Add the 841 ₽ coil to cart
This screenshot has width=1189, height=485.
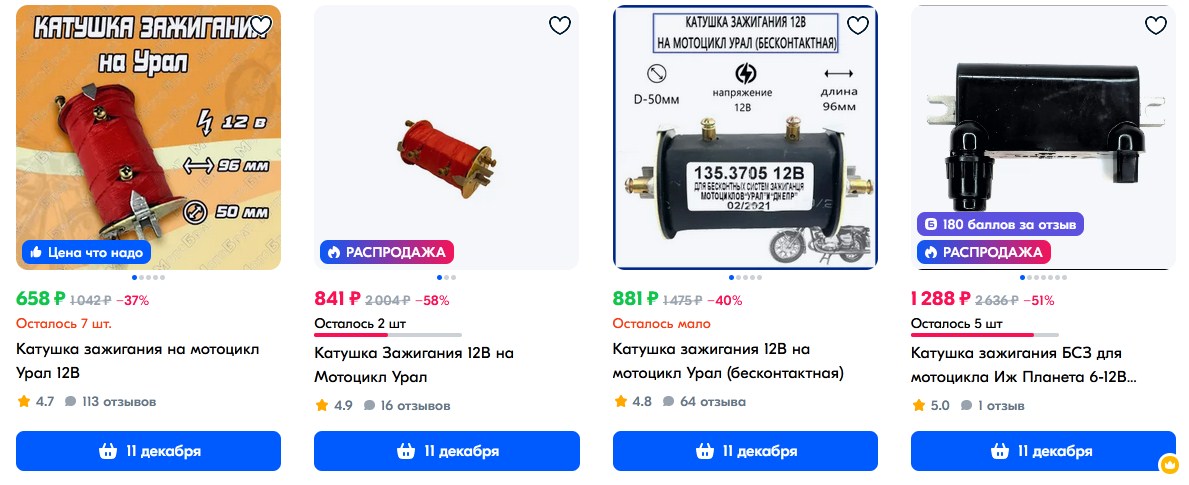click(x=447, y=451)
